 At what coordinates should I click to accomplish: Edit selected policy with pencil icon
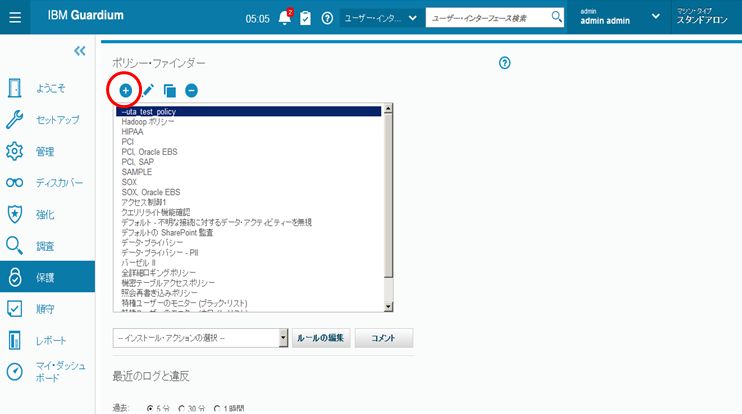click(148, 90)
